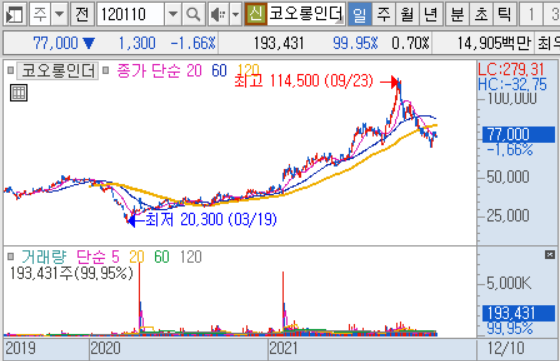Click the trading value 14,905백만
The image size is (560, 361).
click(x=494, y=43)
